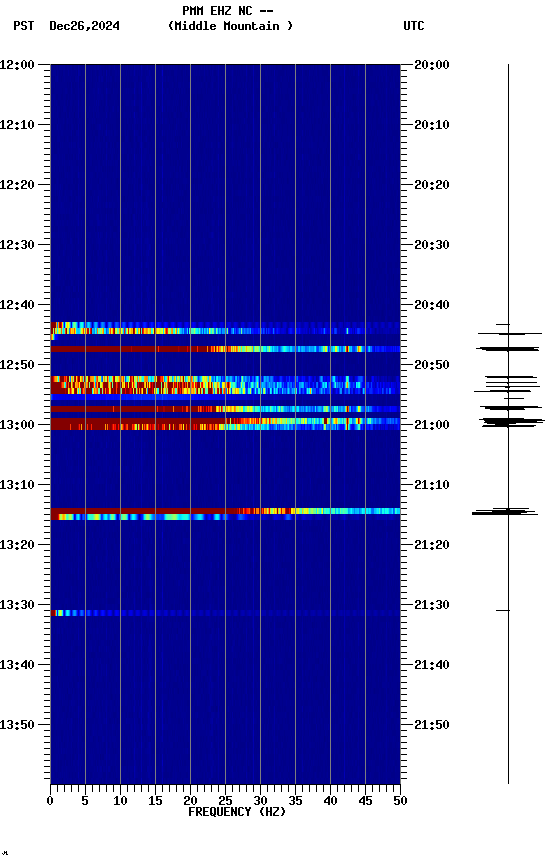Screen dimensions: 552x864
Task: Click the UTC timezone label
Action: (414, 26)
